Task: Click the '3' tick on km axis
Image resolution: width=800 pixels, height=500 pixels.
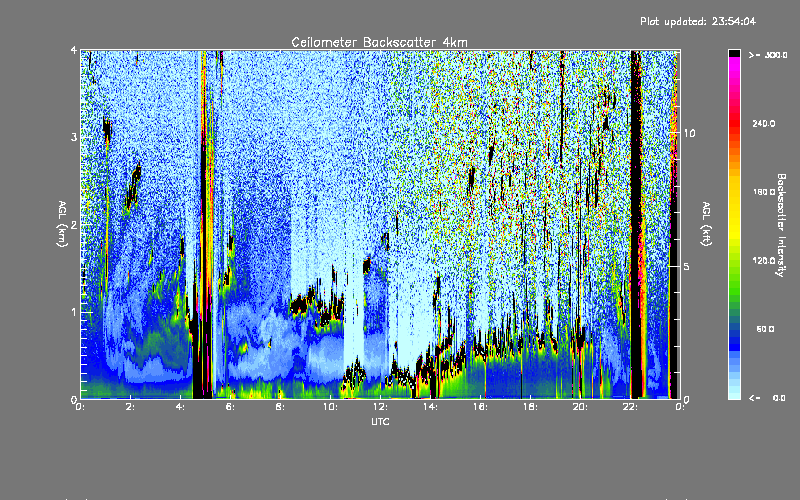Action: pyautogui.click(x=74, y=137)
